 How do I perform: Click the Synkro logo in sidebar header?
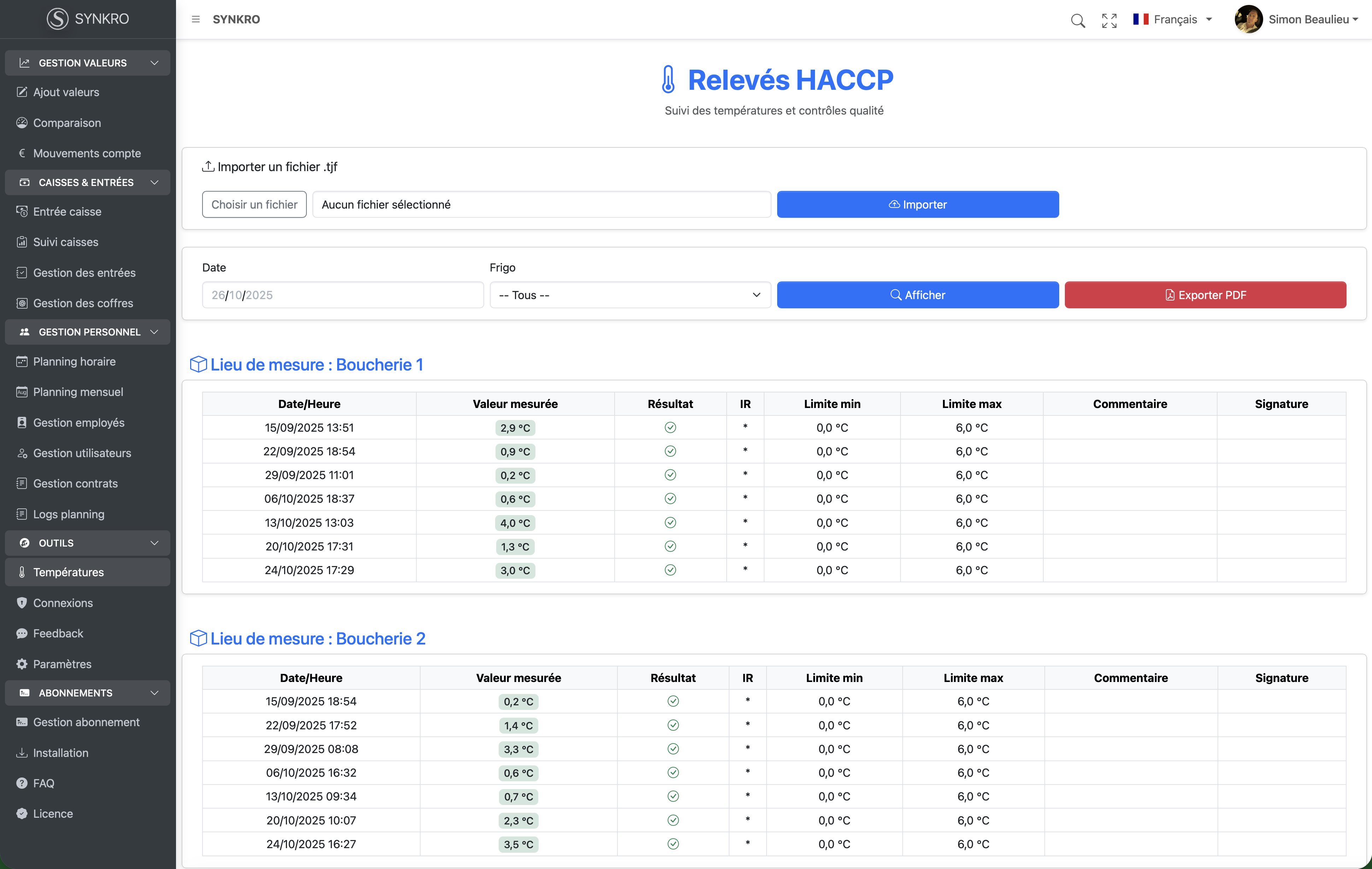point(58,19)
